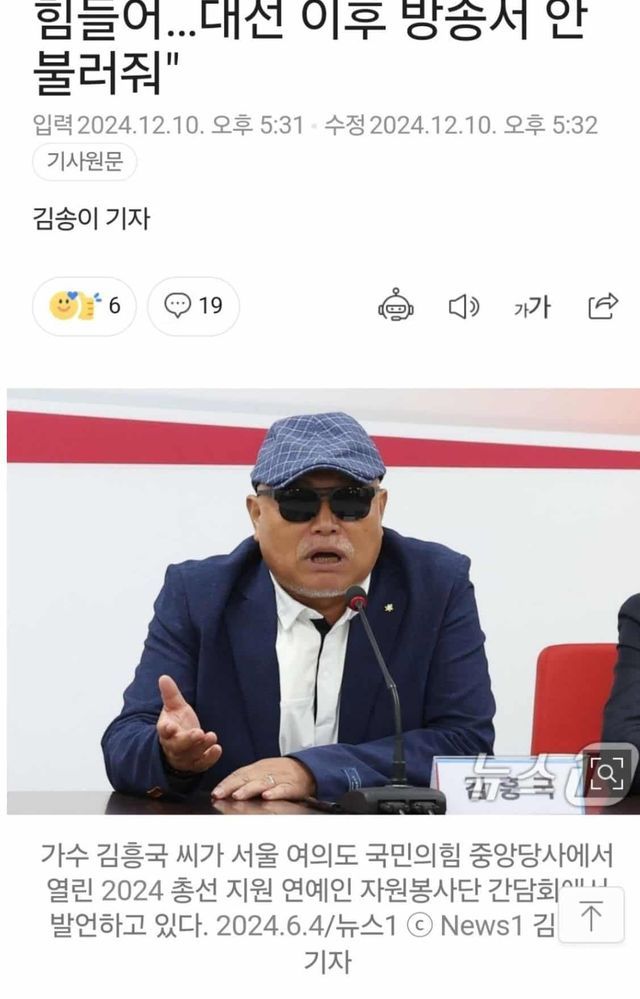Click the comment count number 19
The width and height of the screenshot is (640, 999).
211,306
